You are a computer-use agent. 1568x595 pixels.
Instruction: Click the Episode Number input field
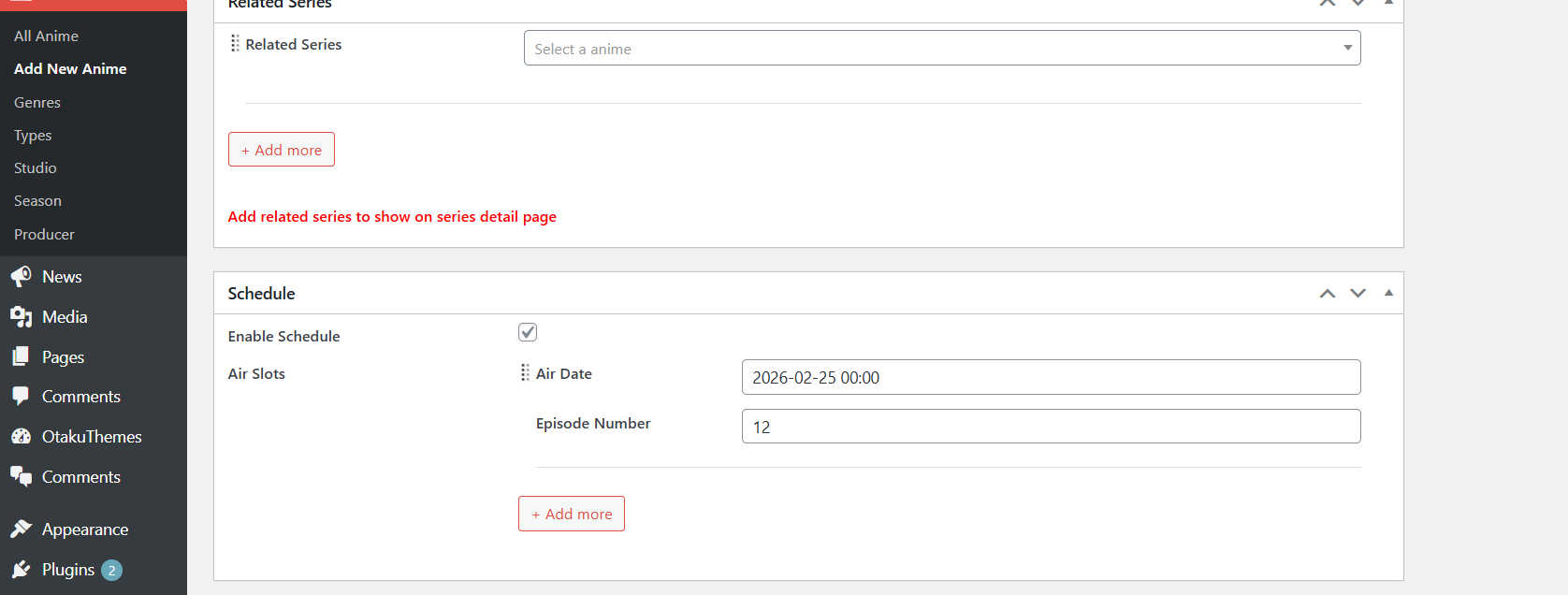click(1051, 427)
